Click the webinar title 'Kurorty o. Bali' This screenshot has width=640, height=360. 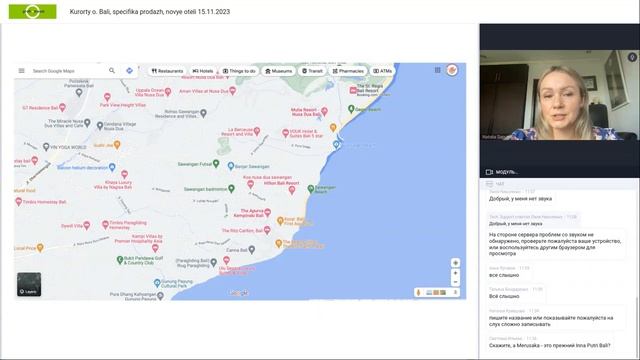click(x=150, y=12)
